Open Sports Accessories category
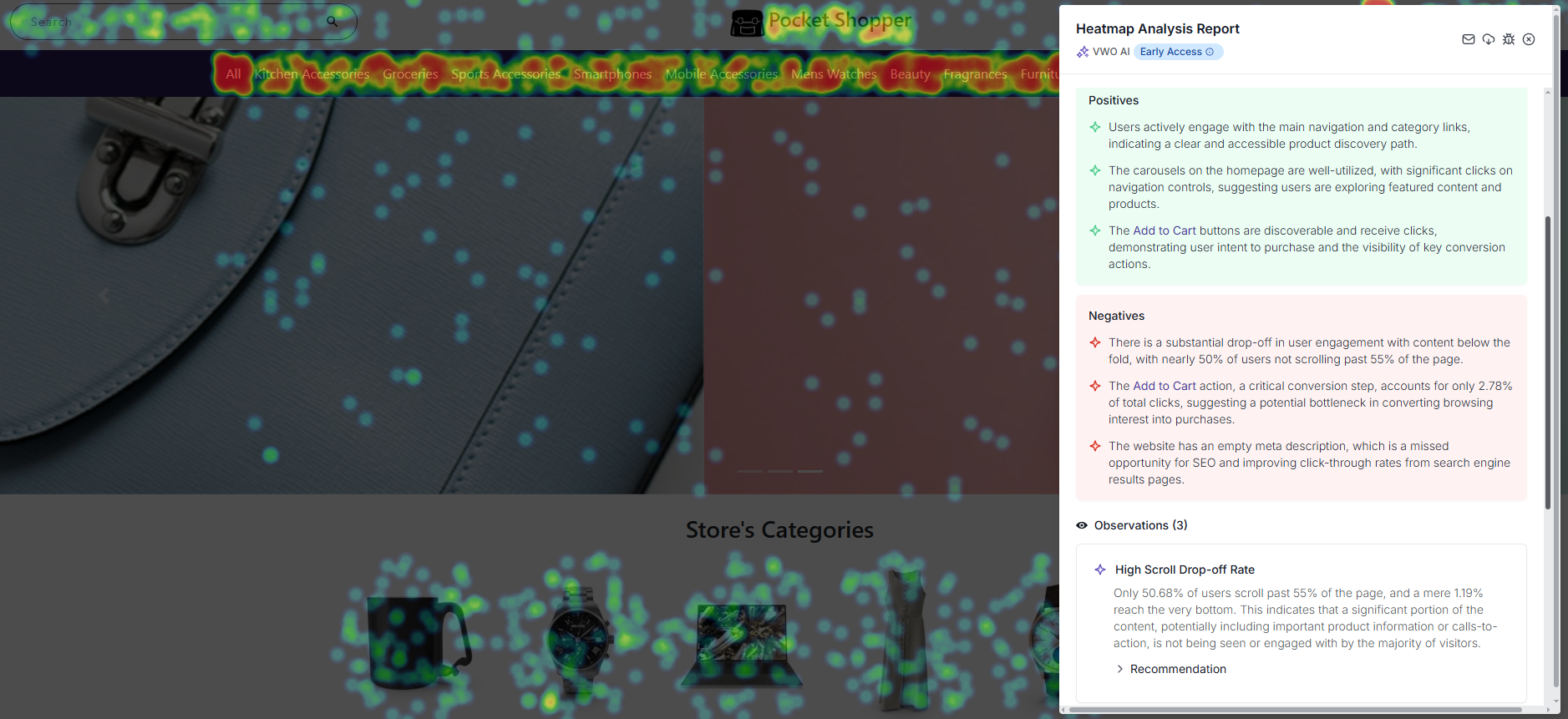The width and height of the screenshot is (1568, 719). (506, 74)
